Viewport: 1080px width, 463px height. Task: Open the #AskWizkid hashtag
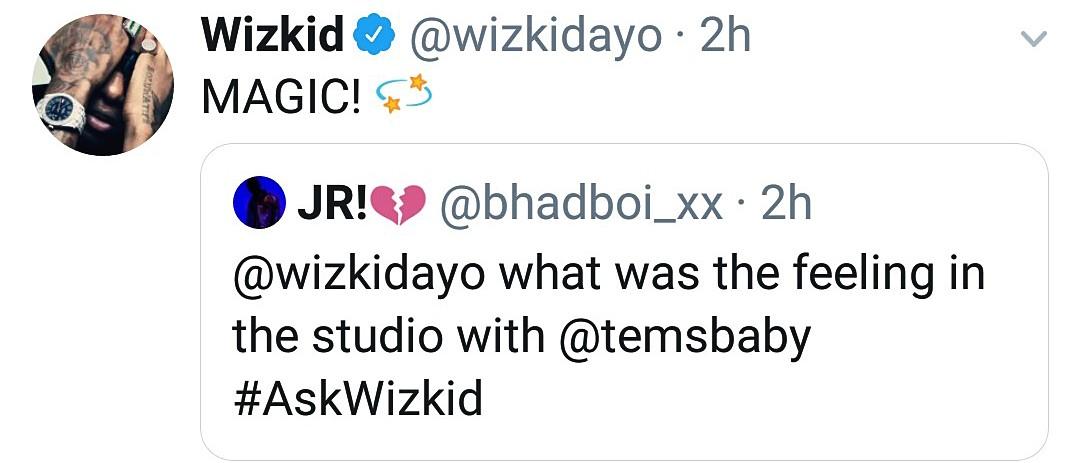pyautogui.click(x=357, y=400)
